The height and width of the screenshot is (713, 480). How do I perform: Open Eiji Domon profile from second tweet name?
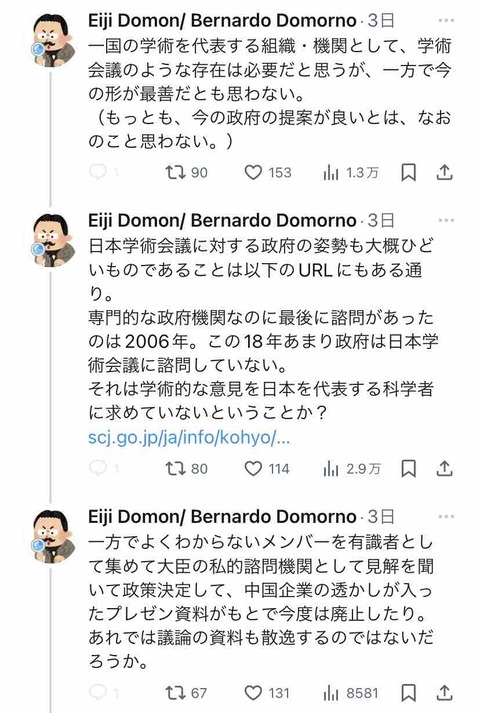[222, 221]
